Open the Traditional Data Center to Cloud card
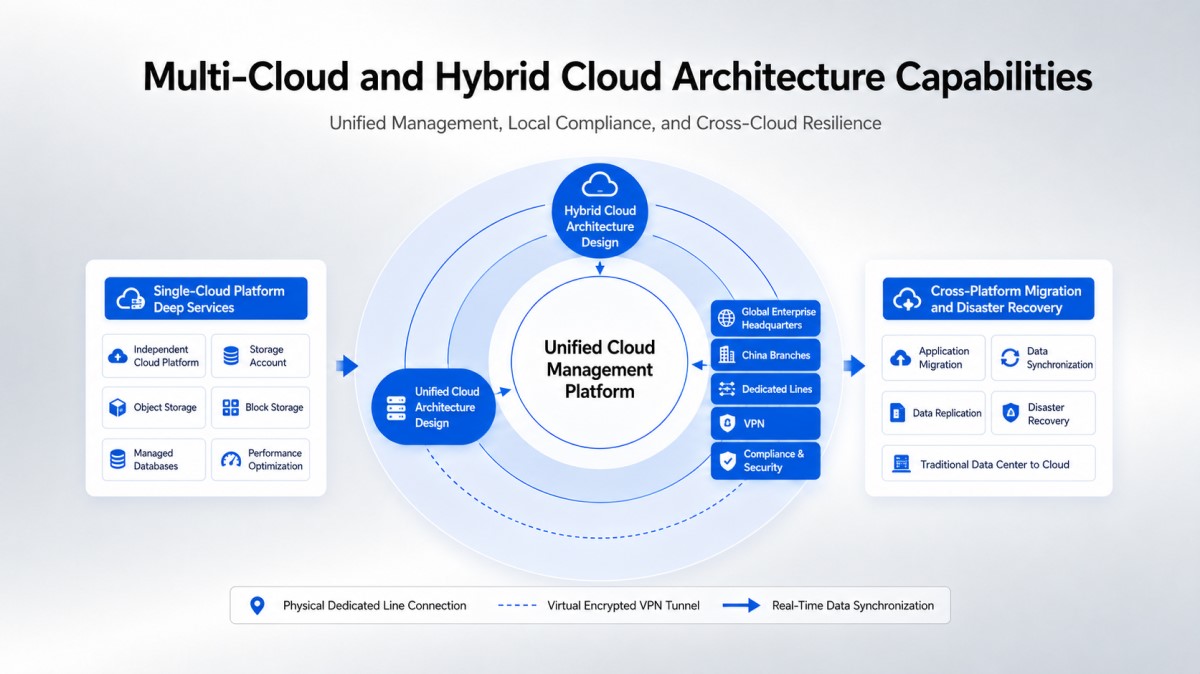The height and width of the screenshot is (674, 1200). coord(989,464)
